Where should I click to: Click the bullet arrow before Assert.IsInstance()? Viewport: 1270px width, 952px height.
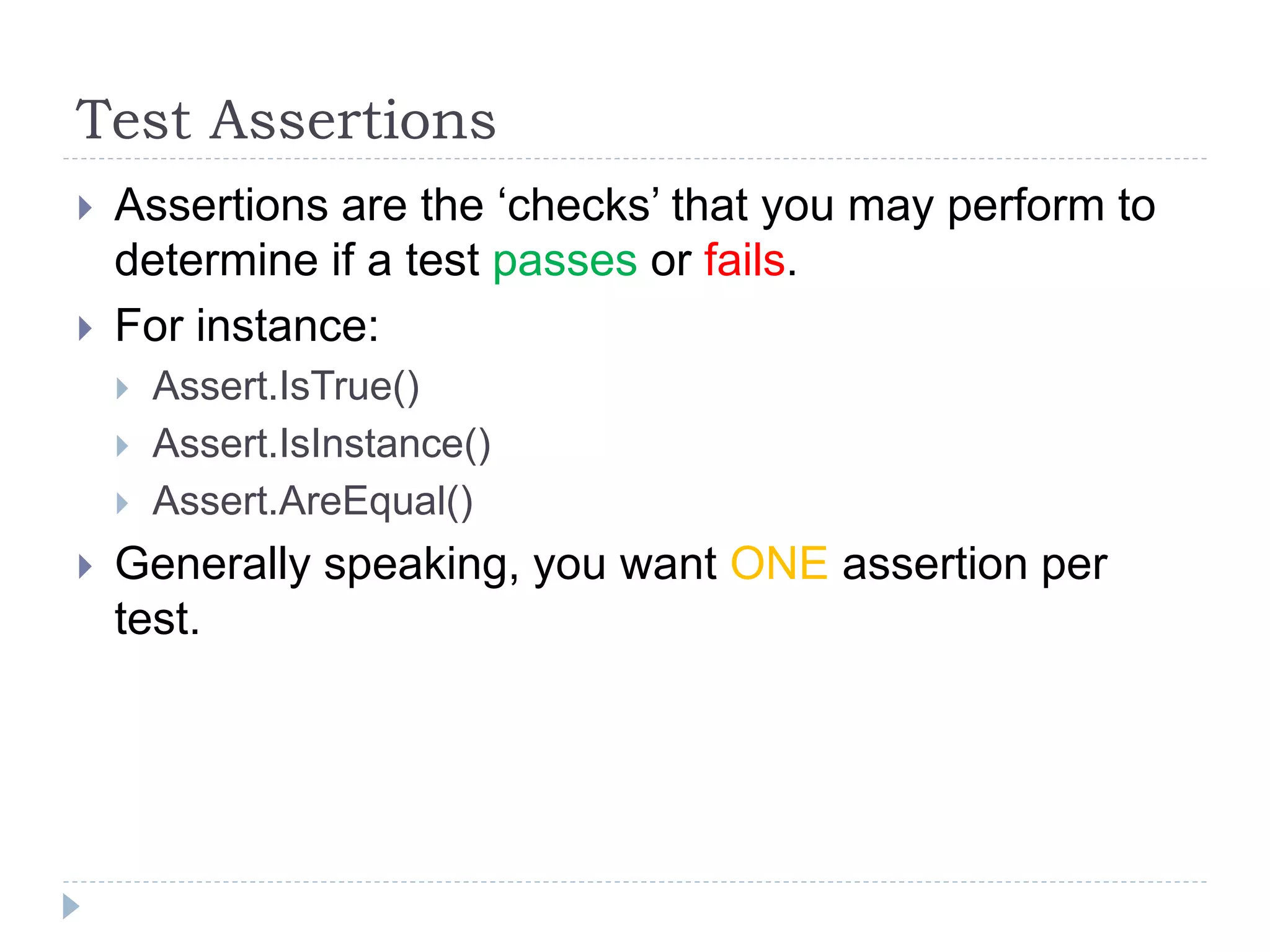[122, 446]
